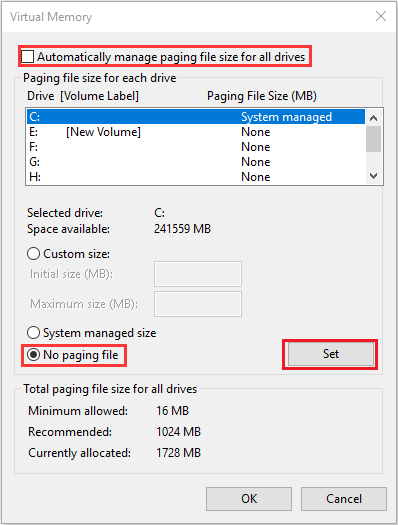398x525 pixels.
Task: Click the drive list scroll up arrow
Action: [374, 118]
